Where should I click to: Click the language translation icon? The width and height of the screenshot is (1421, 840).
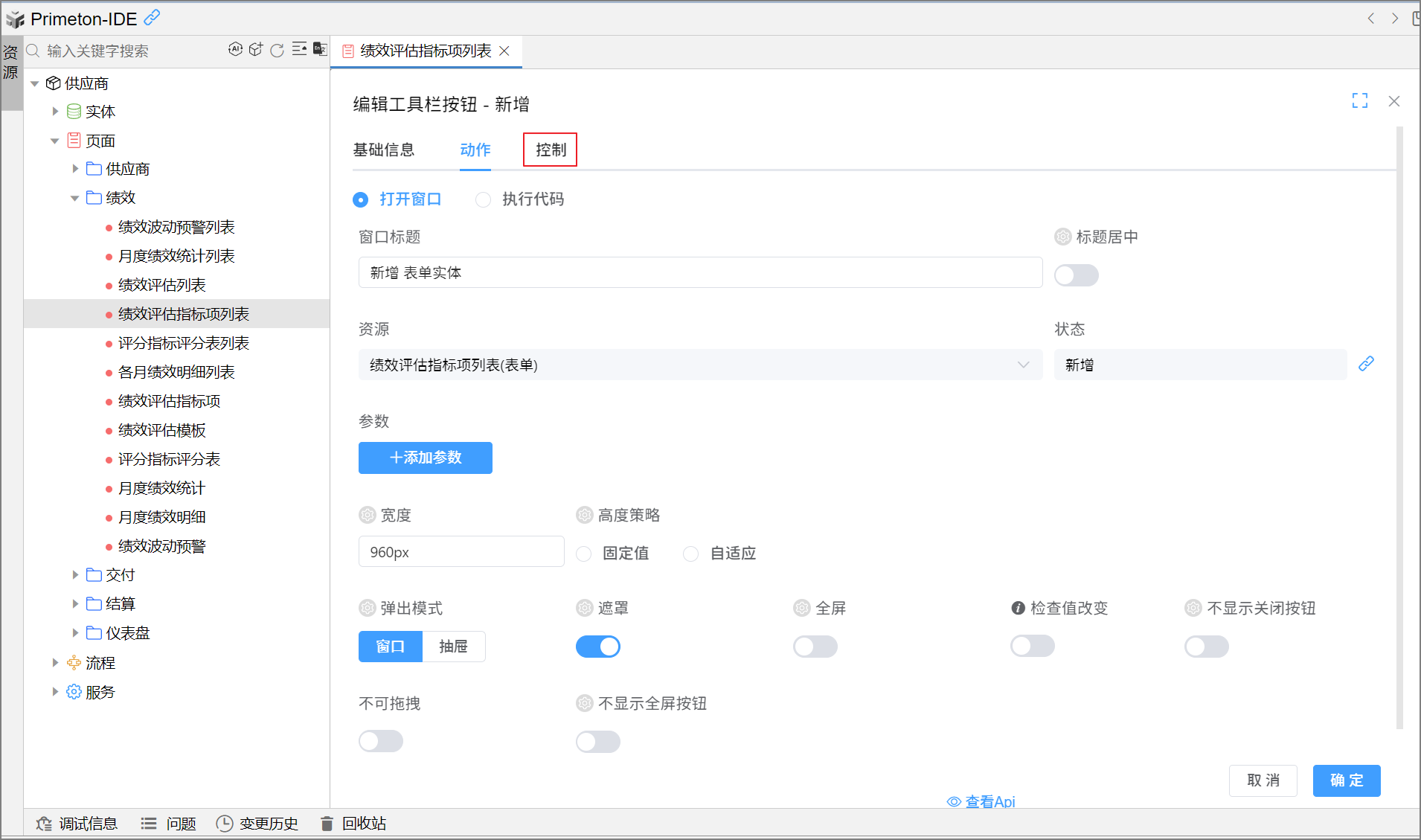click(320, 50)
